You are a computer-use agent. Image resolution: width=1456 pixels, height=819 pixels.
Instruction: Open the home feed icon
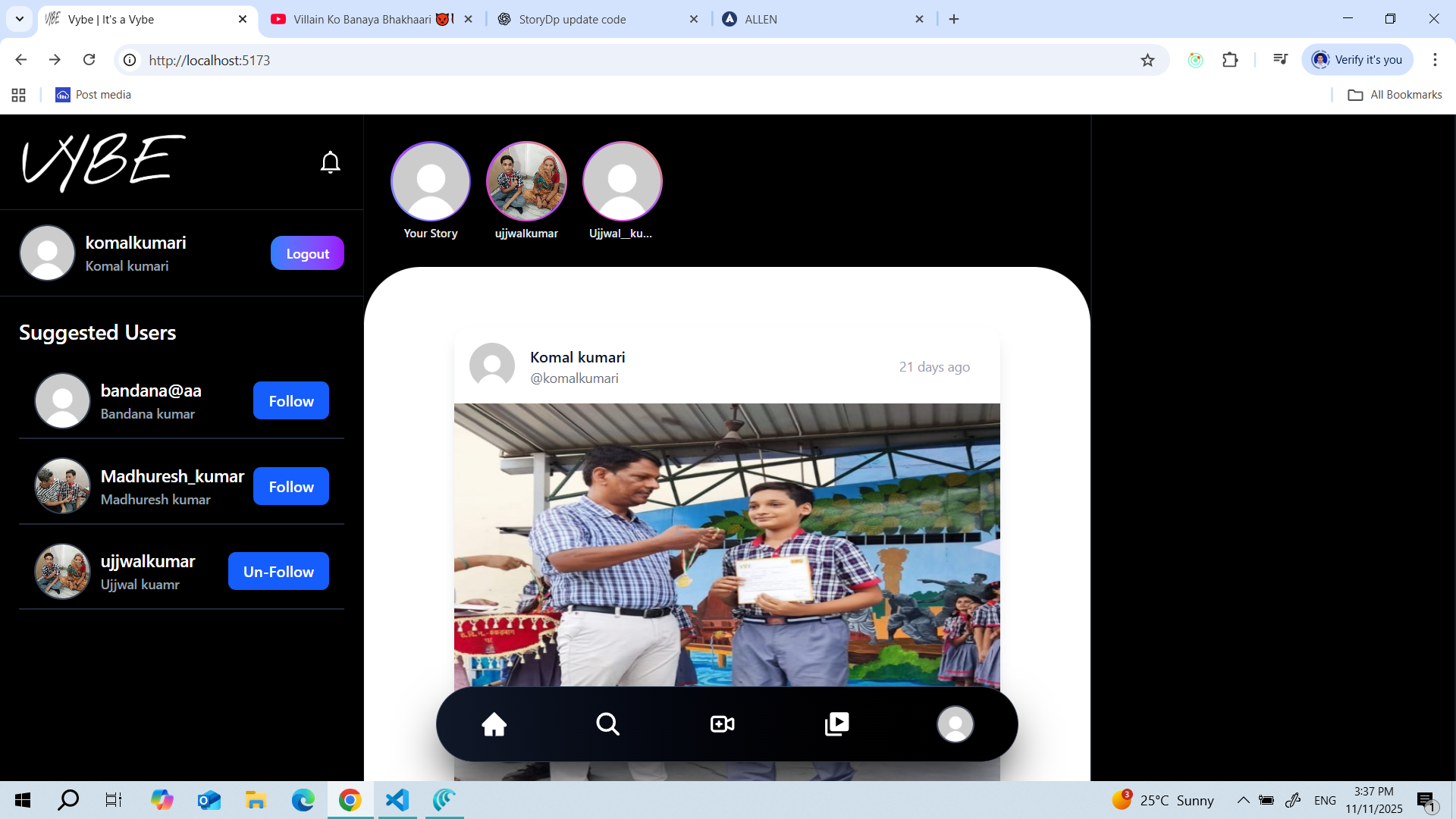click(494, 723)
